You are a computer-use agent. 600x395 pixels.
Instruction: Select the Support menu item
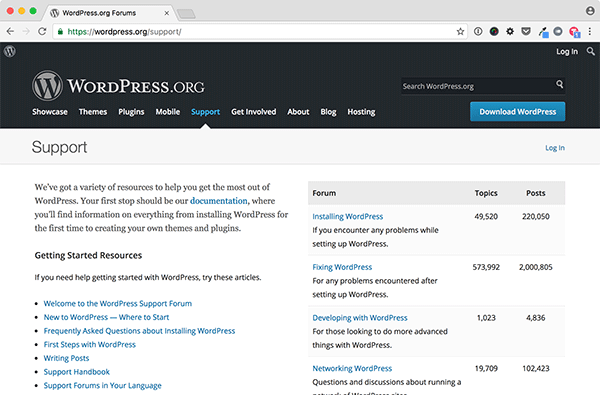click(x=205, y=112)
